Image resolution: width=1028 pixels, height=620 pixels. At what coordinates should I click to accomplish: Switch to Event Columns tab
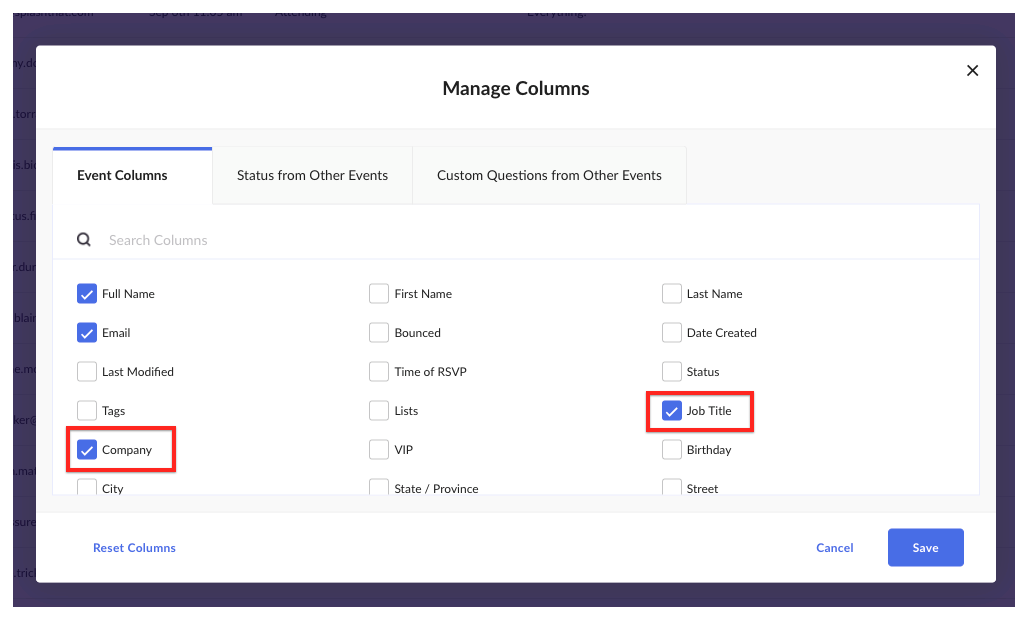click(132, 176)
